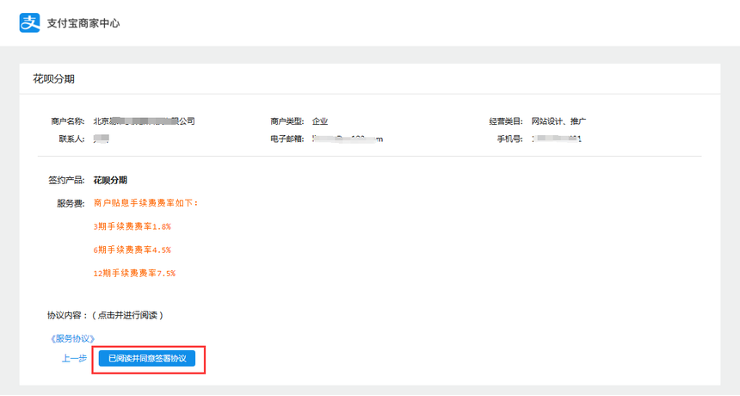Open the 《服务协议》 link

click(72, 338)
